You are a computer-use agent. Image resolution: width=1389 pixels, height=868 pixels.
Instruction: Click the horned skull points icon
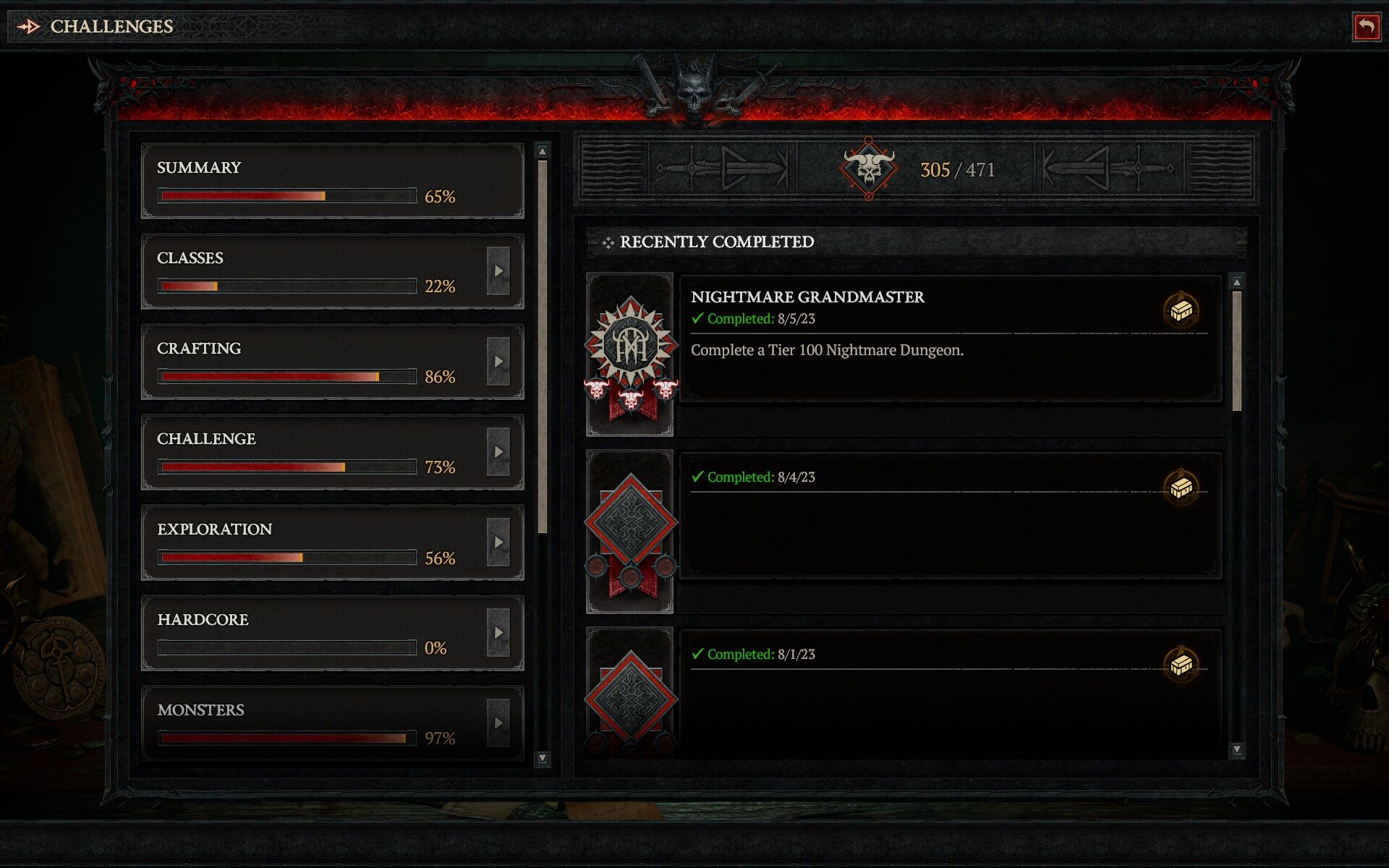point(869,168)
